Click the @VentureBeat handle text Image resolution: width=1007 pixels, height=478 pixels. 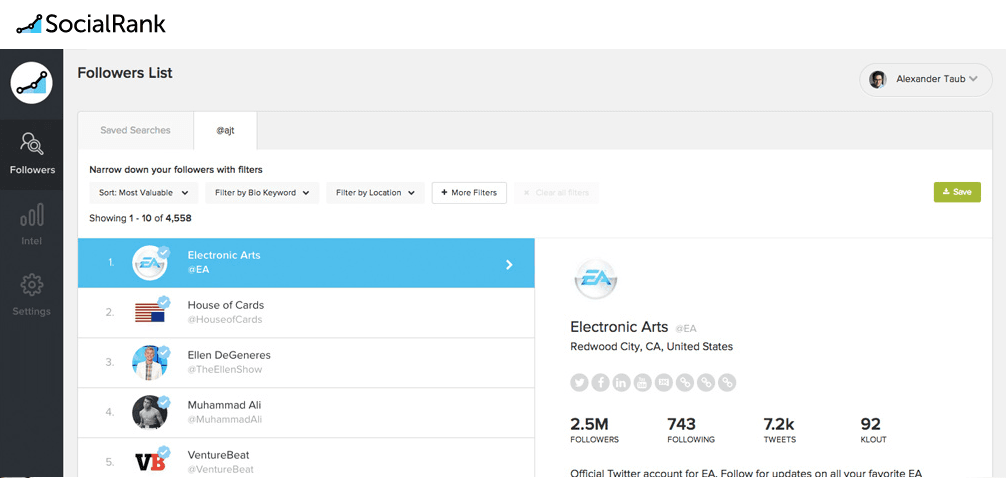[x=221, y=470]
